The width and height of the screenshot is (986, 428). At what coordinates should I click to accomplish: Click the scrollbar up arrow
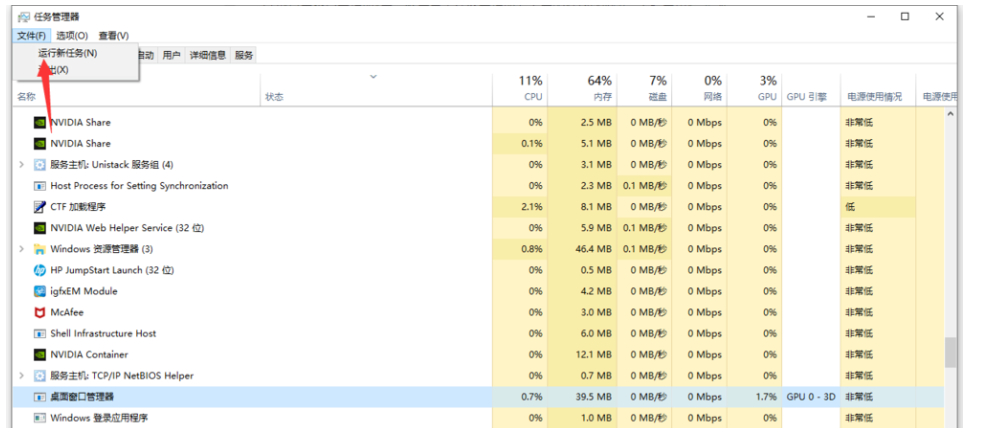pos(950,114)
